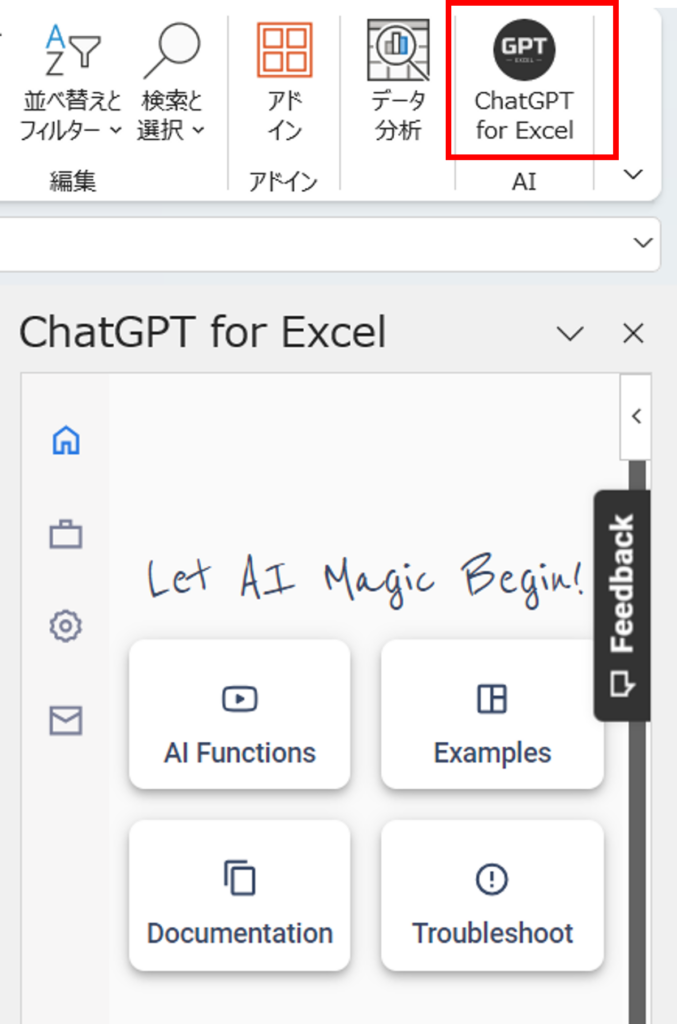The height and width of the screenshot is (1024, 677).
Task: Expand the formula bar chevron
Action: point(643,243)
